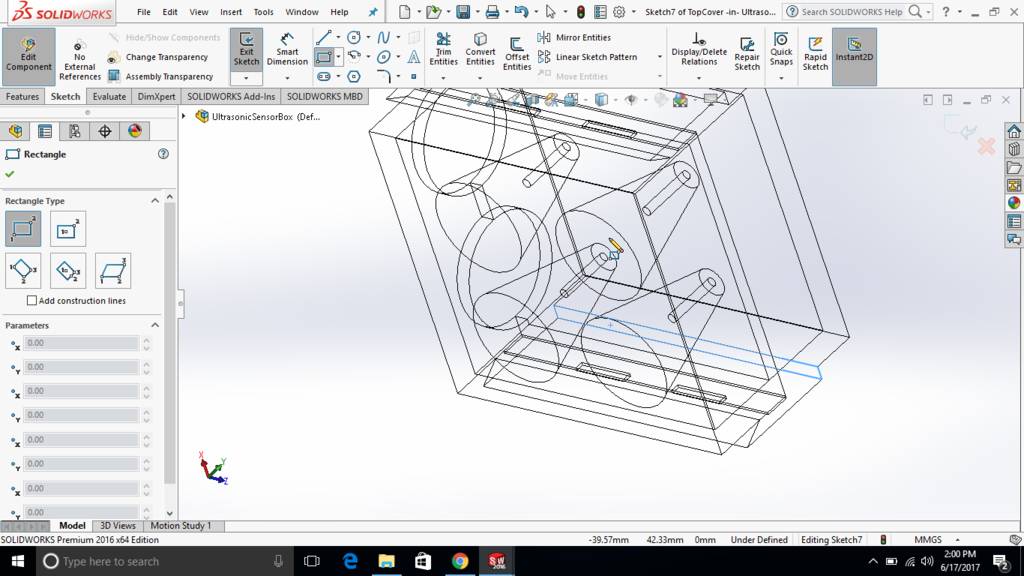Open the DimXpertManager tab
1024x576 pixels.
coord(104,131)
